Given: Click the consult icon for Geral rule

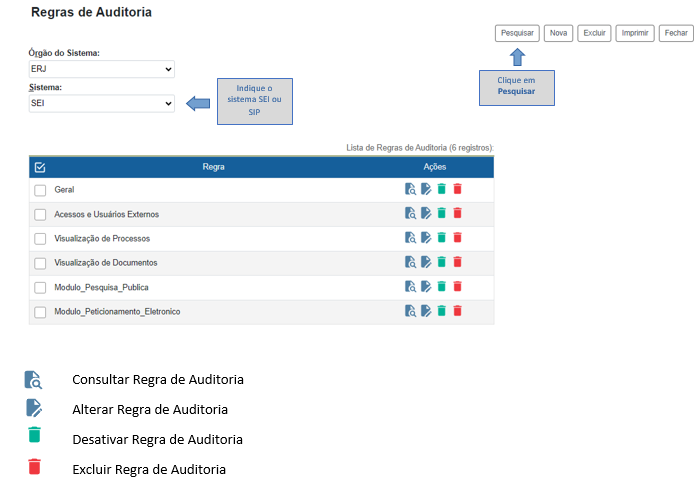Looking at the screenshot, I should (x=410, y=189).
